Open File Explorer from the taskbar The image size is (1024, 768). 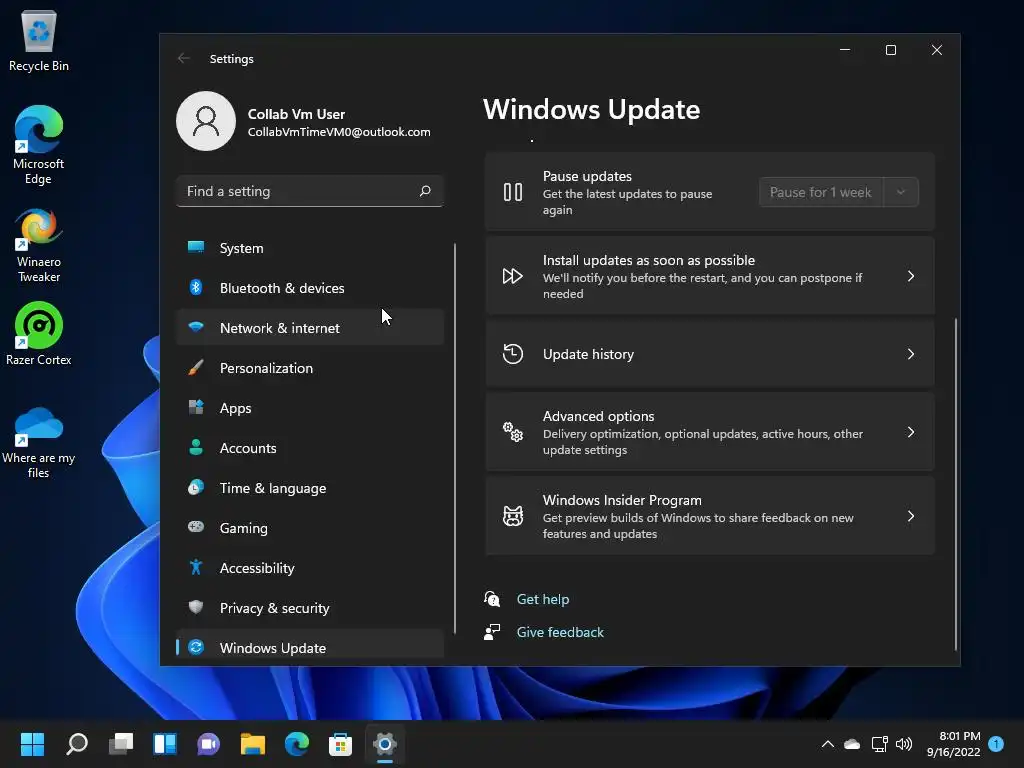(x=253, y=744)
